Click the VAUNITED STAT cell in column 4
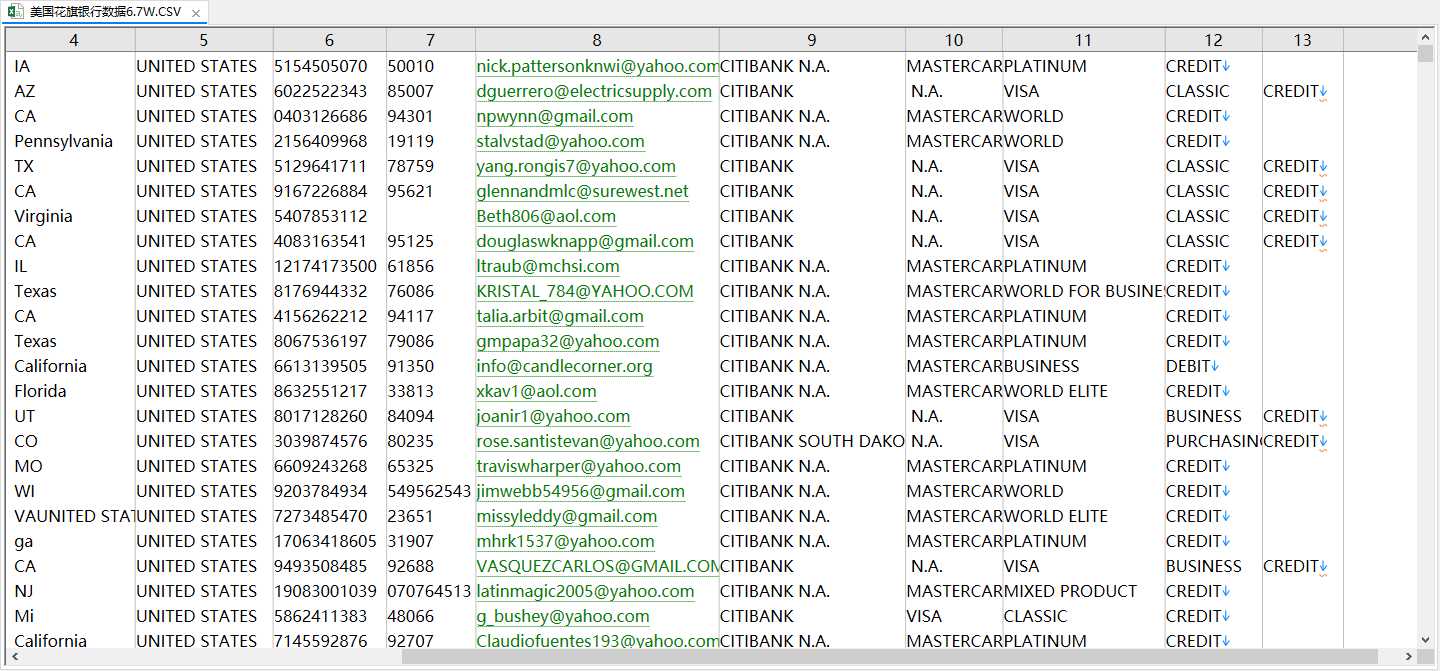The width and height of the screenshot is (1440, 671). (x=74, y=516)
